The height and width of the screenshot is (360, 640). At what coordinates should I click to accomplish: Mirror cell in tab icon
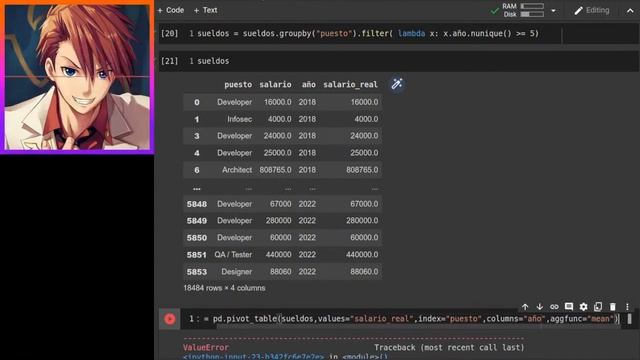click(x=598, y=307)
